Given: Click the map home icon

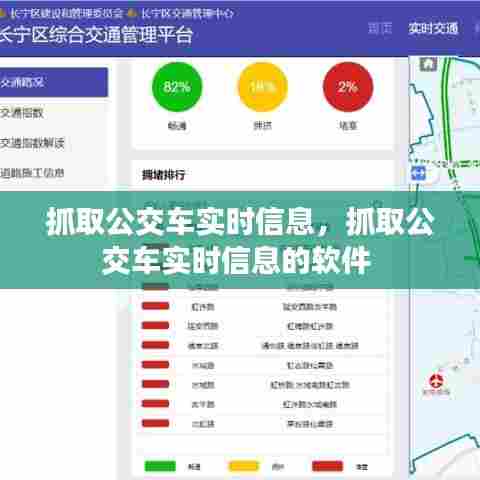Looking at the screenshot, I should point(428,64).
